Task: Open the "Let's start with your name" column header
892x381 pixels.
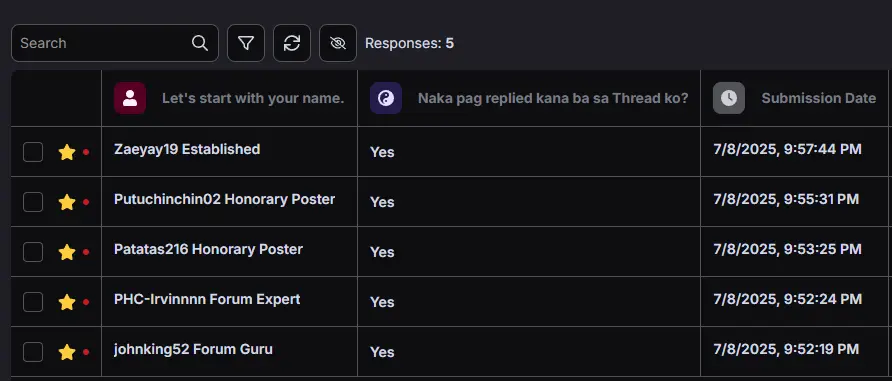Action: 253,98
